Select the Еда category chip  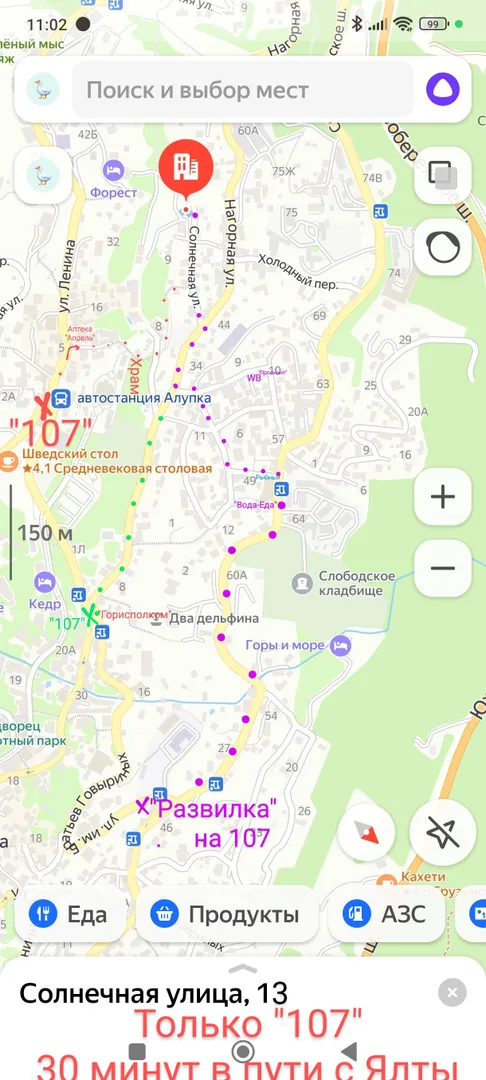coord(70,915)
